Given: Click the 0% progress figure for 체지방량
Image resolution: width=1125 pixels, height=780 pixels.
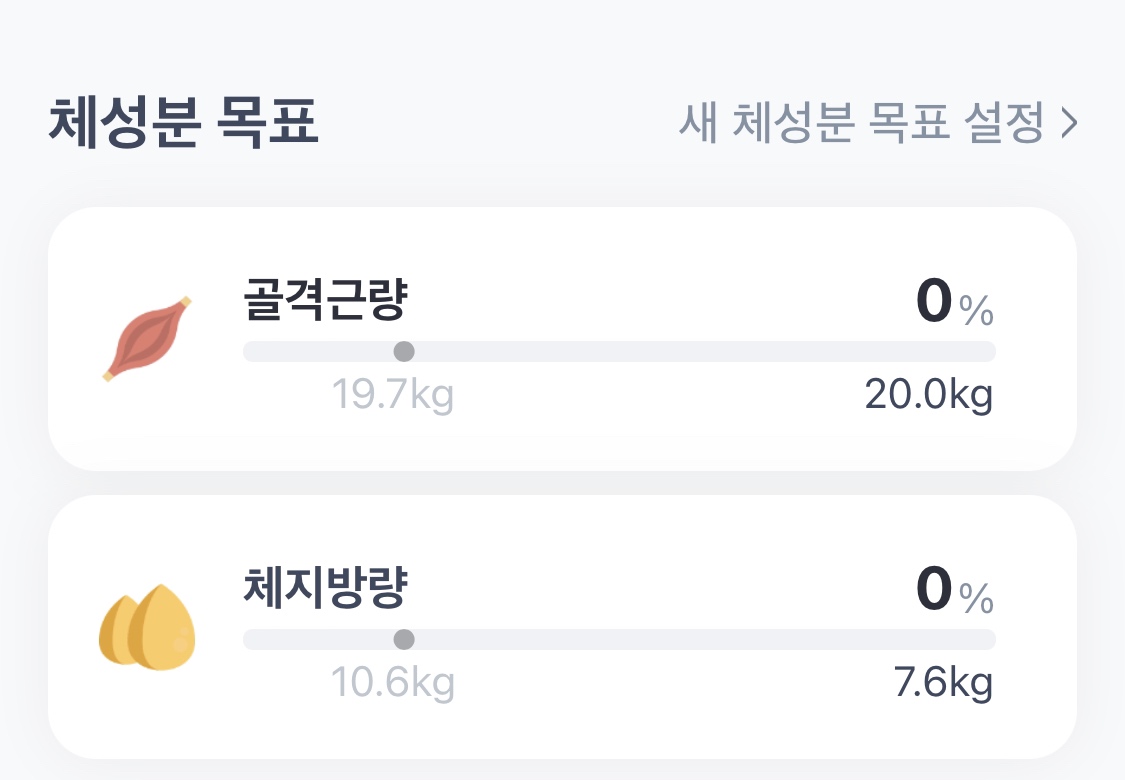Looking at the screenshot, I should [935, 592].
